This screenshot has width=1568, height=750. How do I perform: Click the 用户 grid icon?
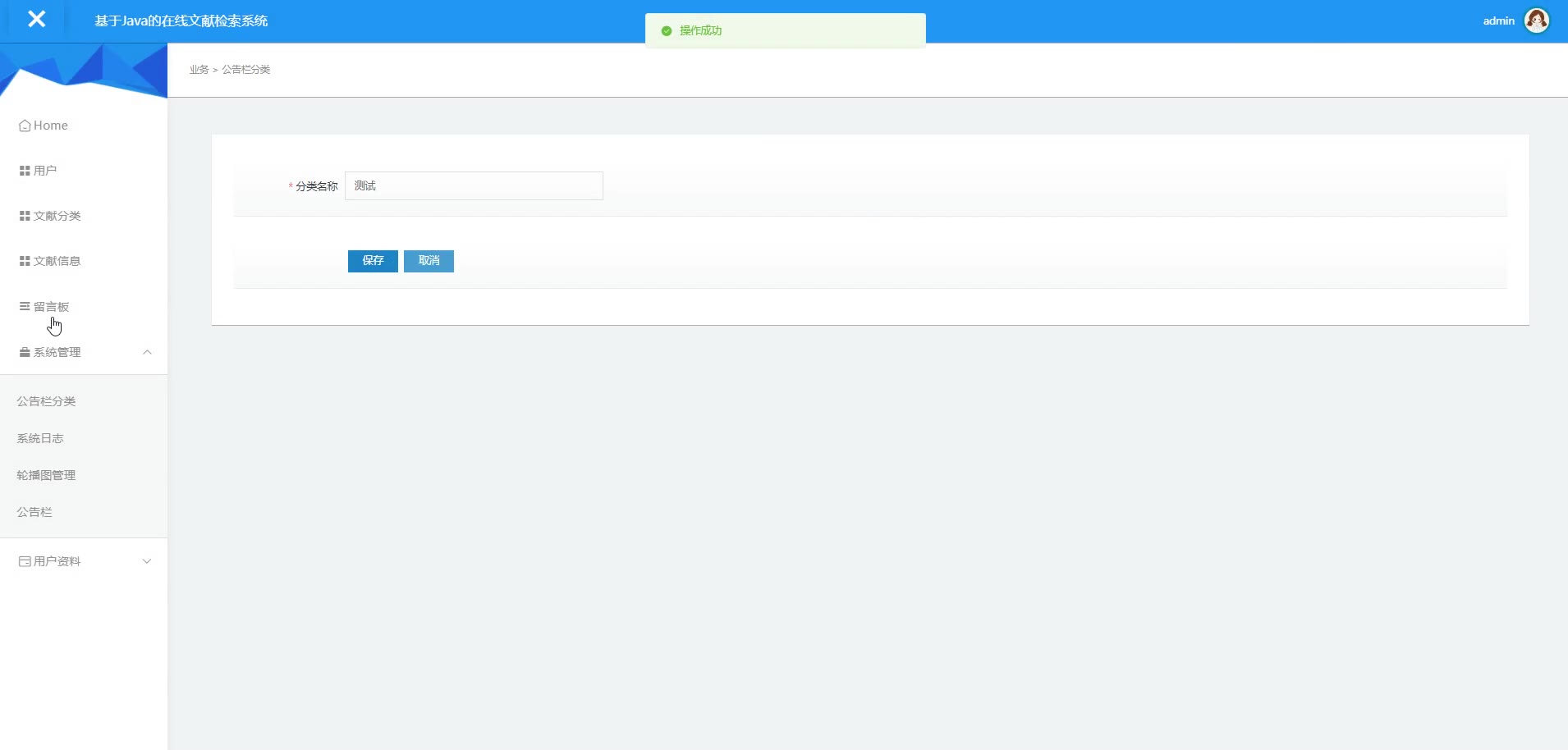(x=25, y=171)
